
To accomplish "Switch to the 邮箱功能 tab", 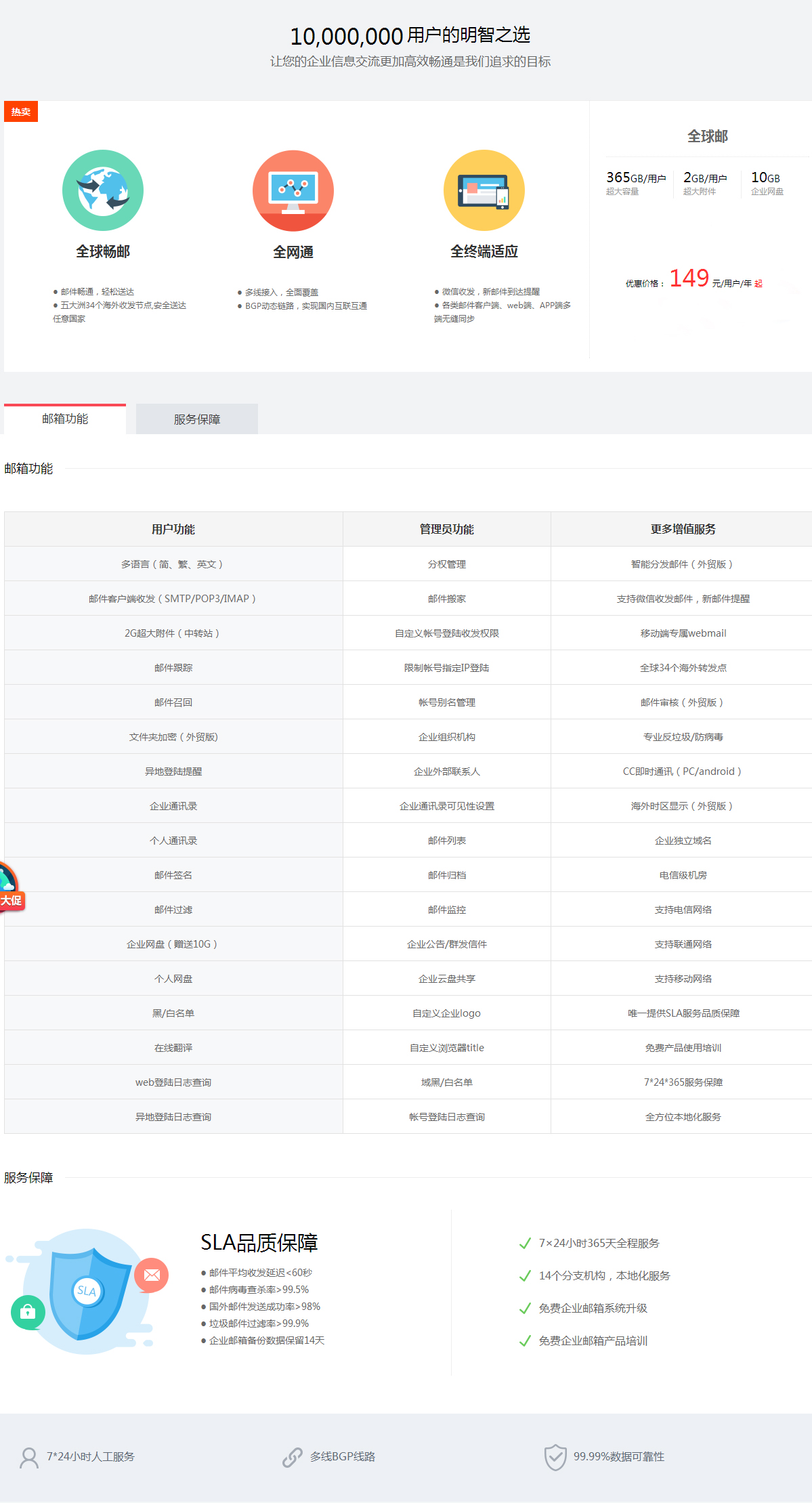I will (65, 419).
